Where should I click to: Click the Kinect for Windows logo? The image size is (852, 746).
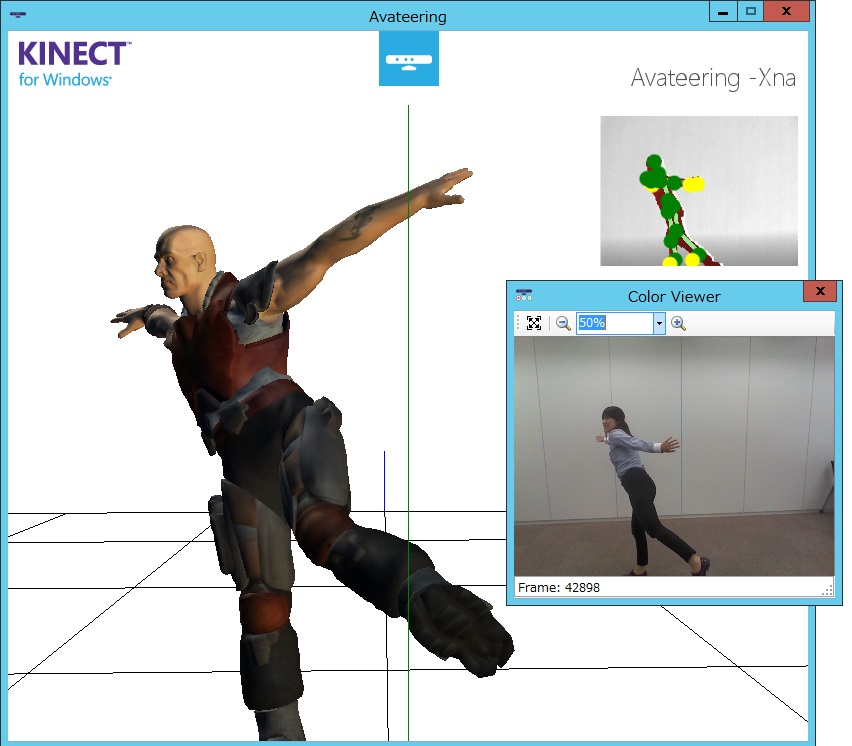74,64
